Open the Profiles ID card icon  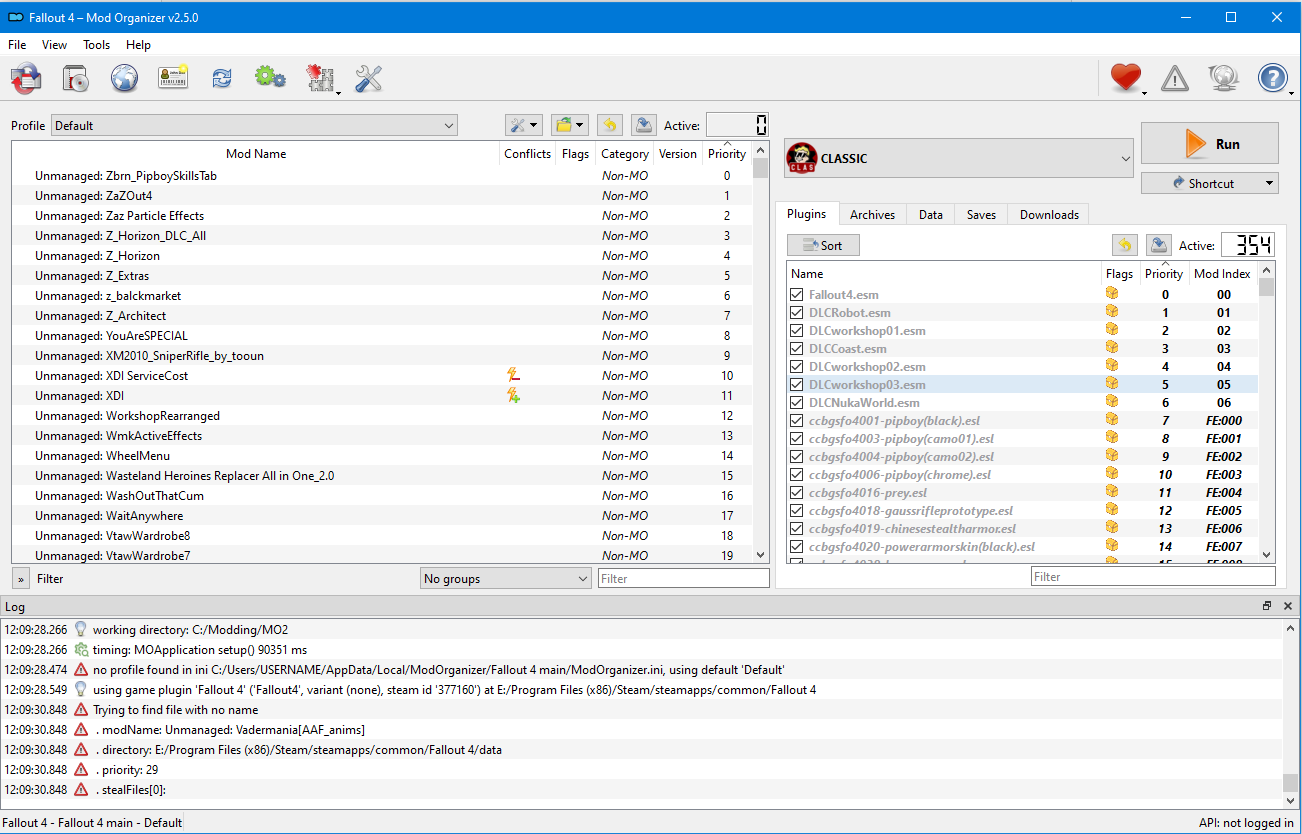173,78
